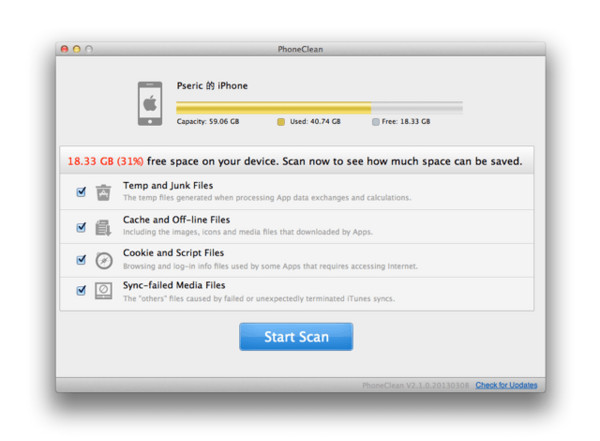This screenshot has height=441, width=600.
Task: Click the PhoneClean window title bar
Action: point(300,48)
